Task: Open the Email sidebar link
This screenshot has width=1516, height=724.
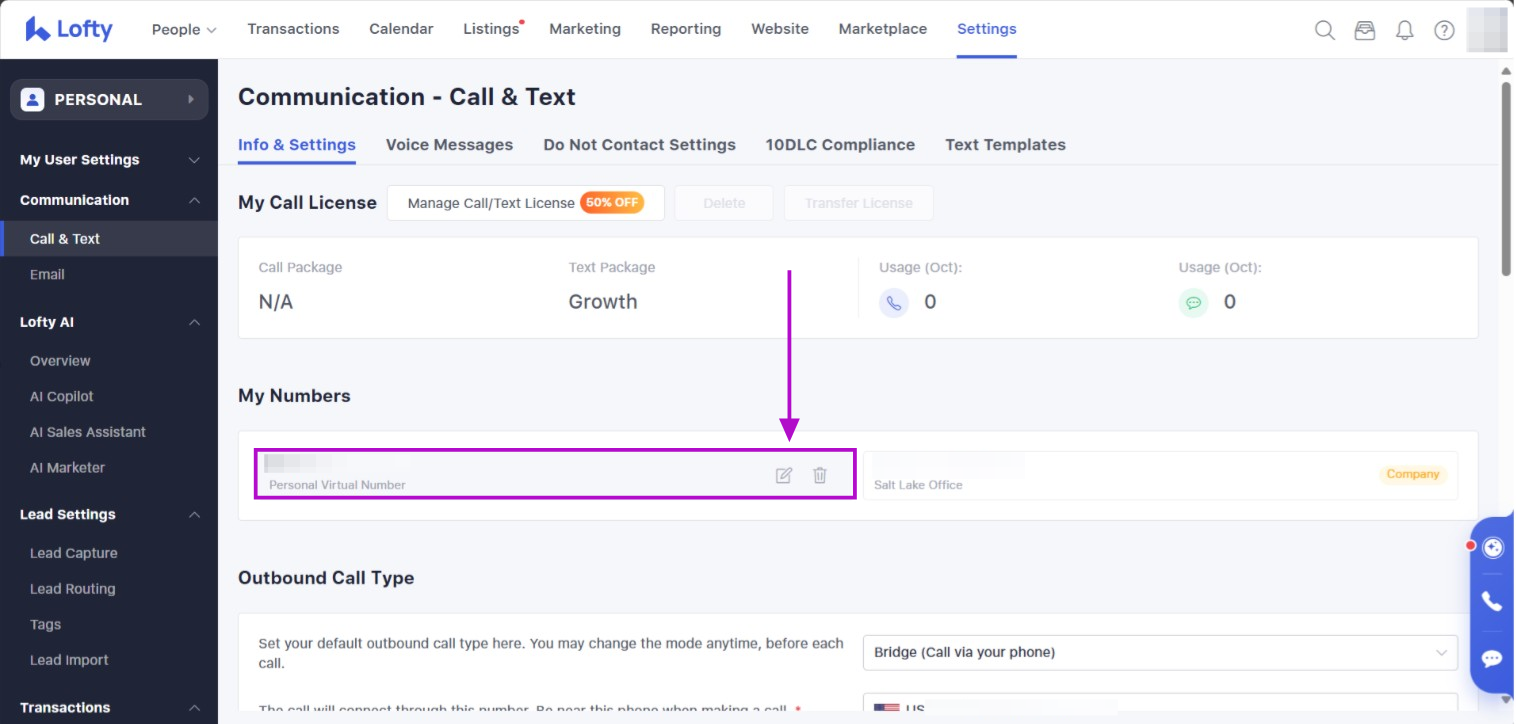Action: [47, 274]
